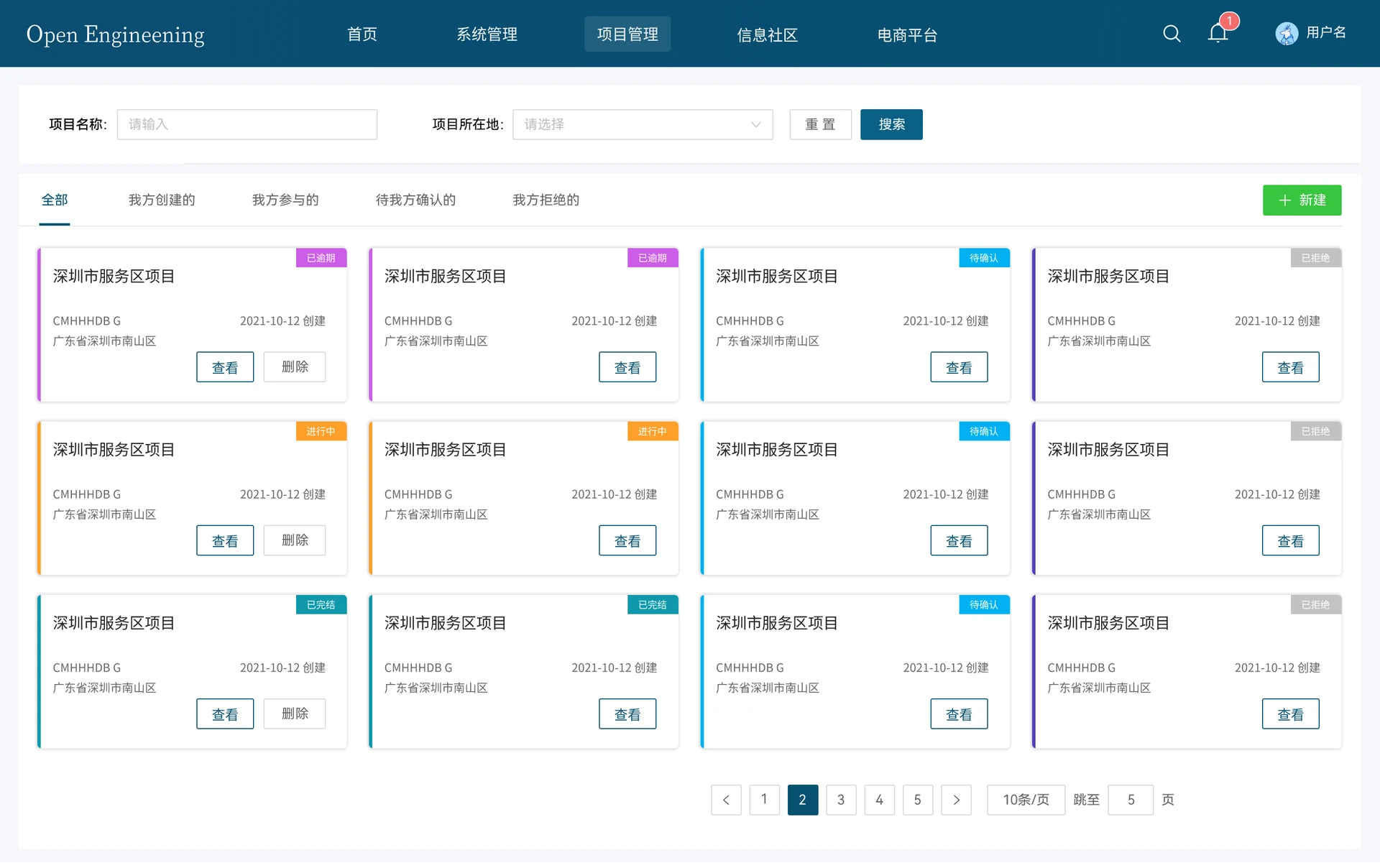Click the first 进行中 status tag
This screenshot has width=1380, height=868.
[x=321, y=431]
